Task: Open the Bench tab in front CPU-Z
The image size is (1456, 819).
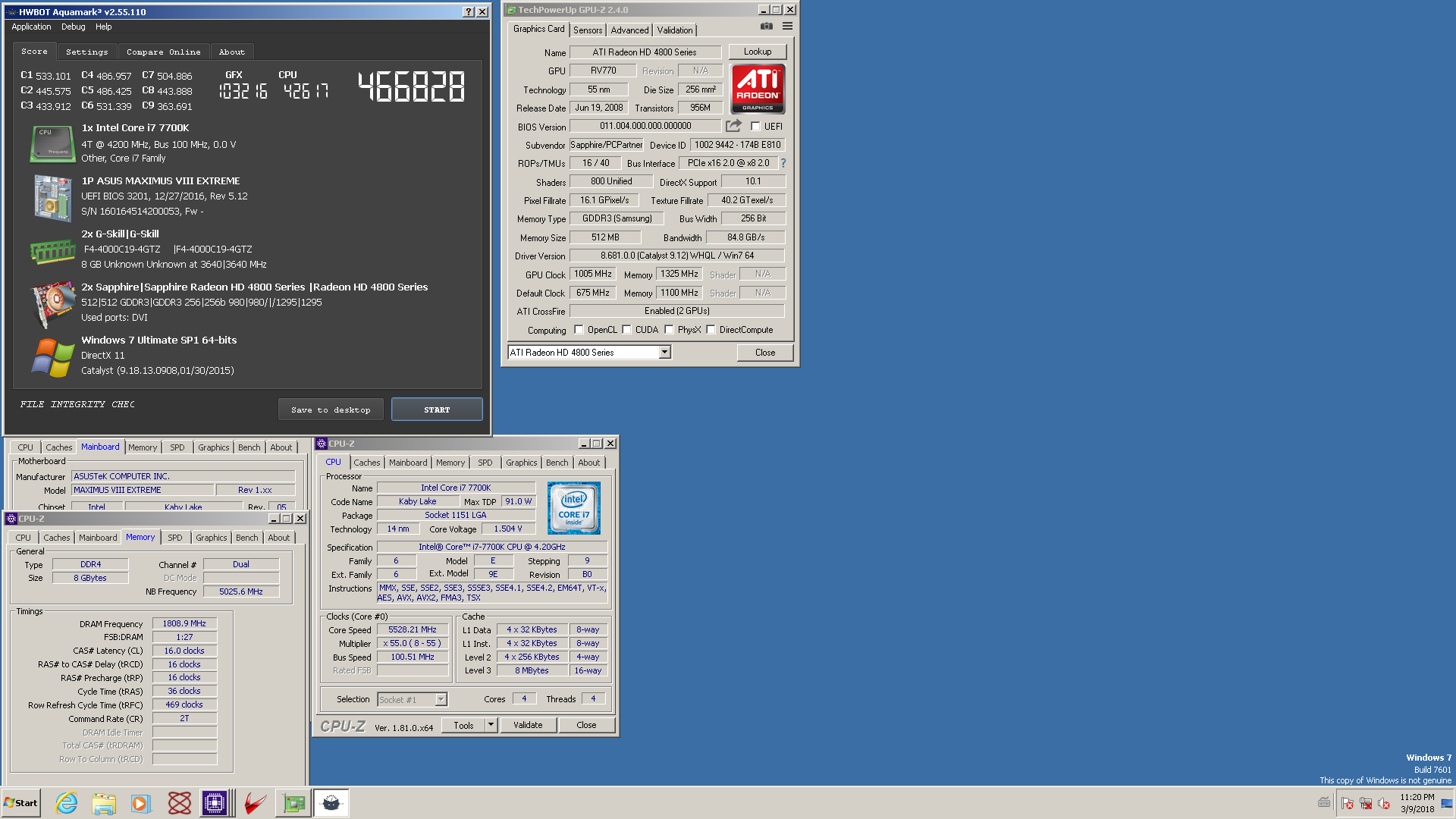Action: pos(557,463)
